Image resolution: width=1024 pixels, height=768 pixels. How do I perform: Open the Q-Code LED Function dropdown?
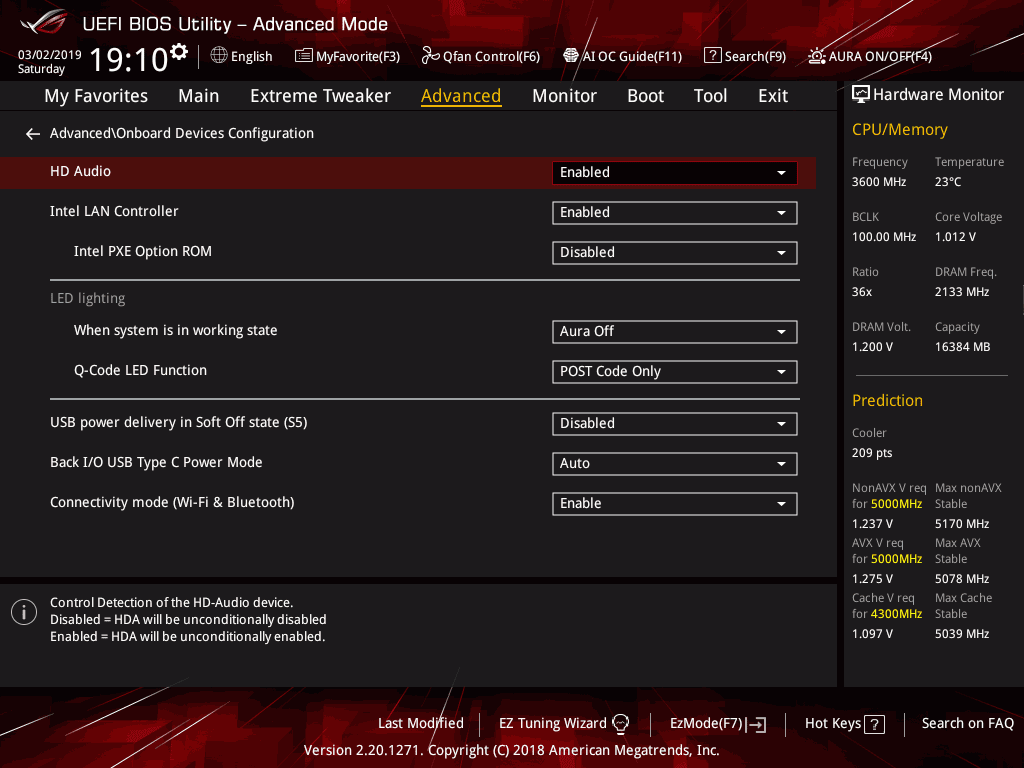tap(675, 372)
